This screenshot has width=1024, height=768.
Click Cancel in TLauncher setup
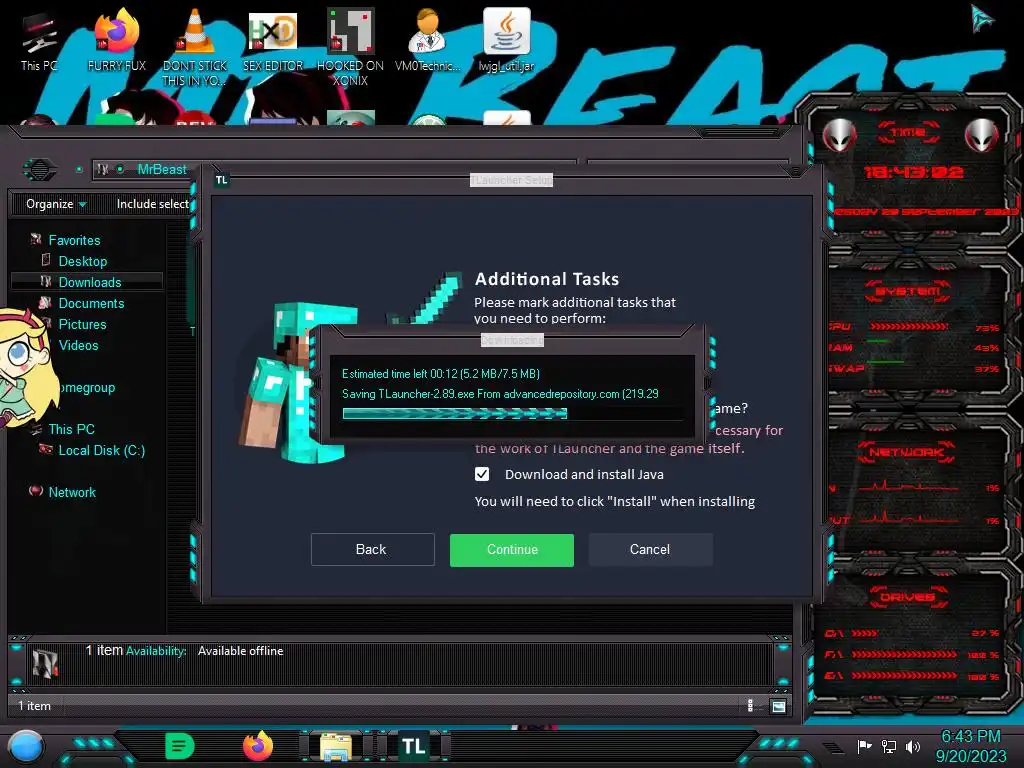(x=650, y=549)
